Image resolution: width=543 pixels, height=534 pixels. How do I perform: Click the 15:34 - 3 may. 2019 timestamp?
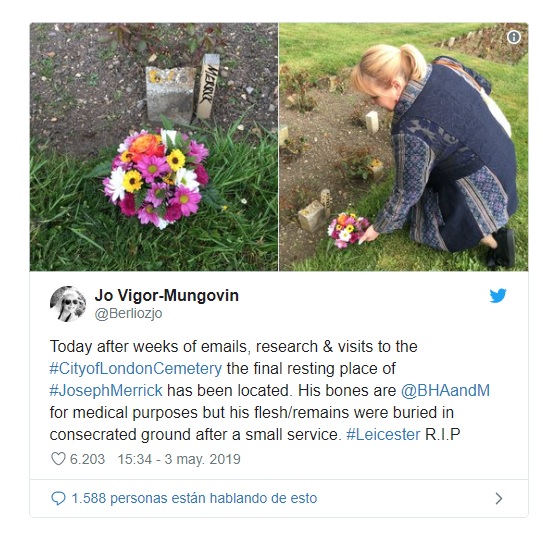click(179, 459)
